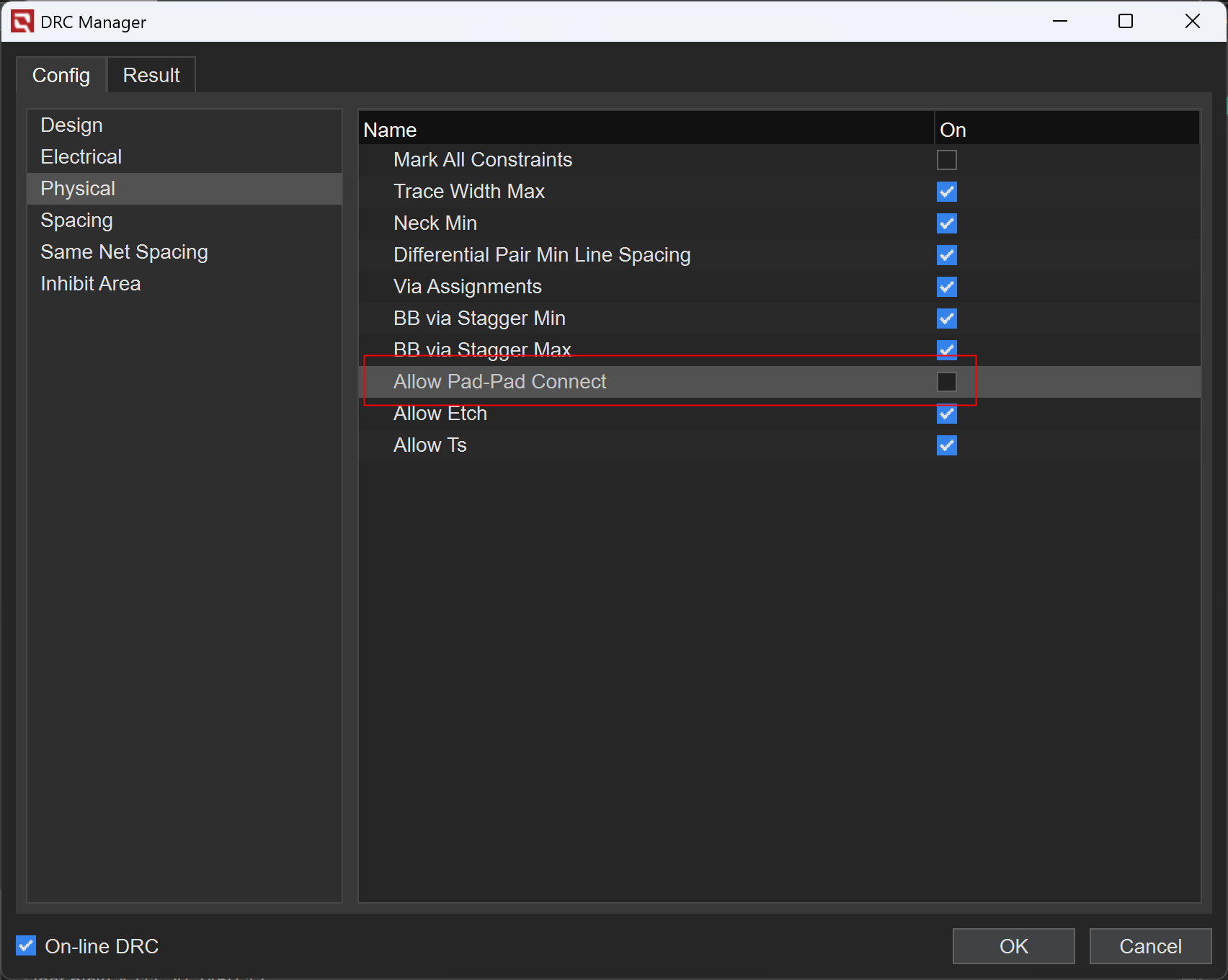The image size is (1228, 980).
Task: Enable Allow Pad-Pad Connect checkbox
Action: coord(946,382)
